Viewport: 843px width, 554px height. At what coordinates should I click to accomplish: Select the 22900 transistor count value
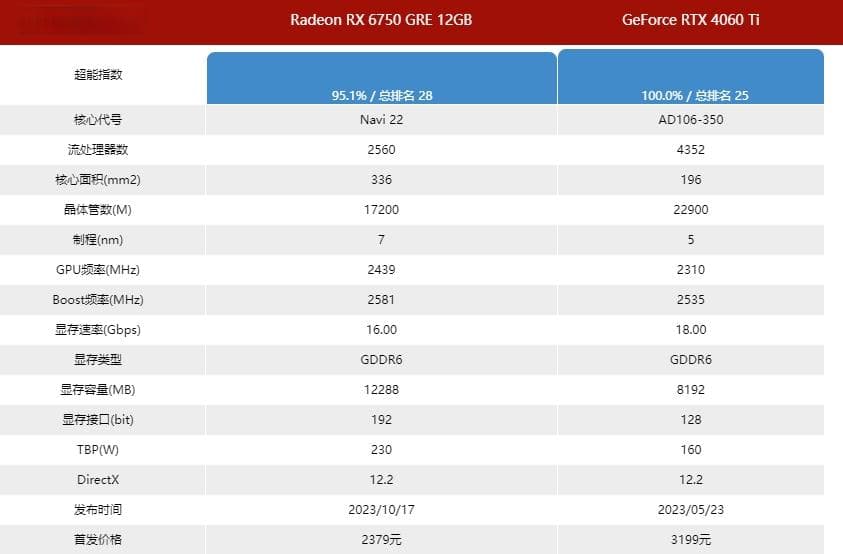coord(691,210)
